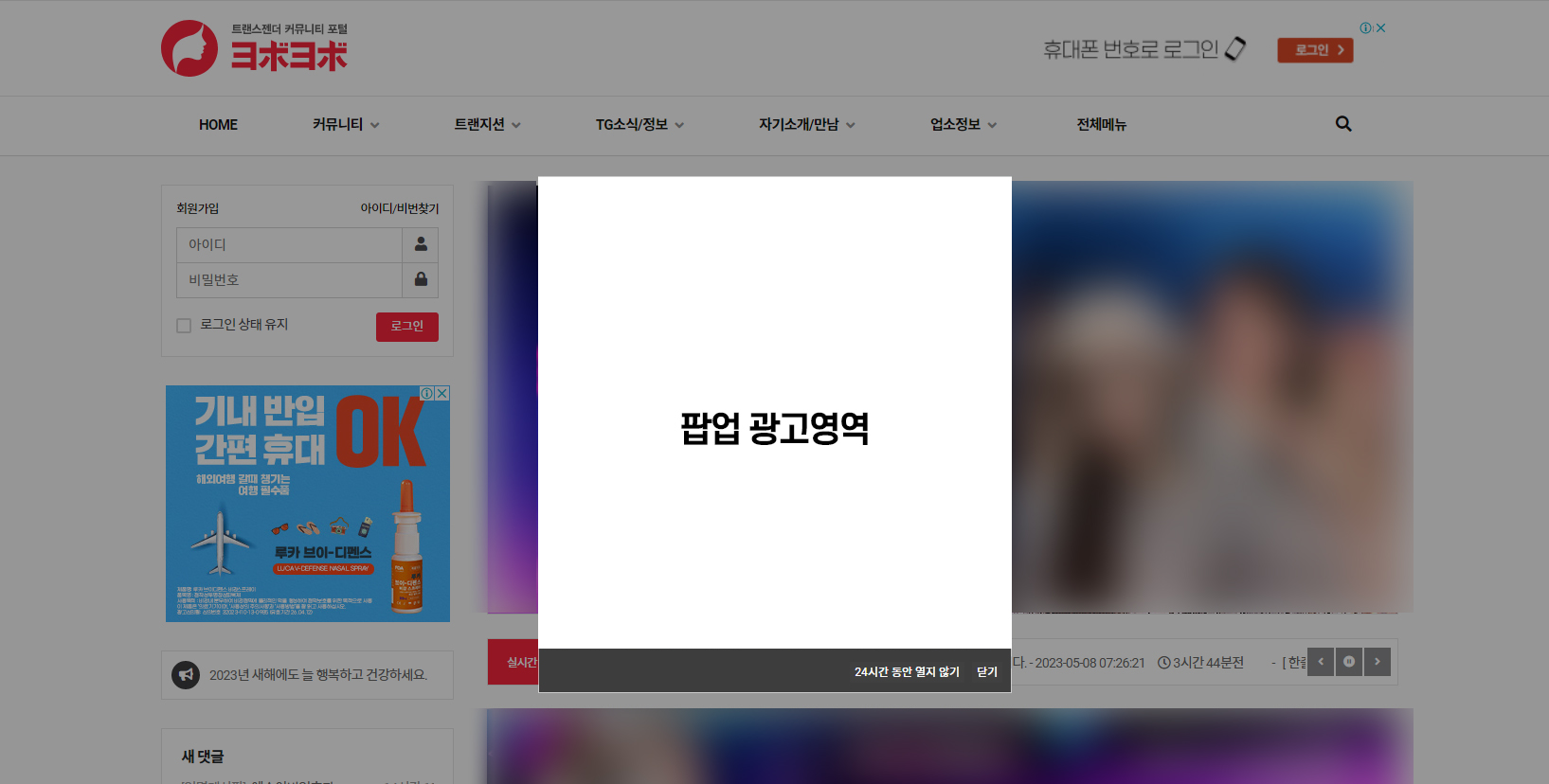Go to the HOME menu item
1549x784 pixels.
[218, 125]
